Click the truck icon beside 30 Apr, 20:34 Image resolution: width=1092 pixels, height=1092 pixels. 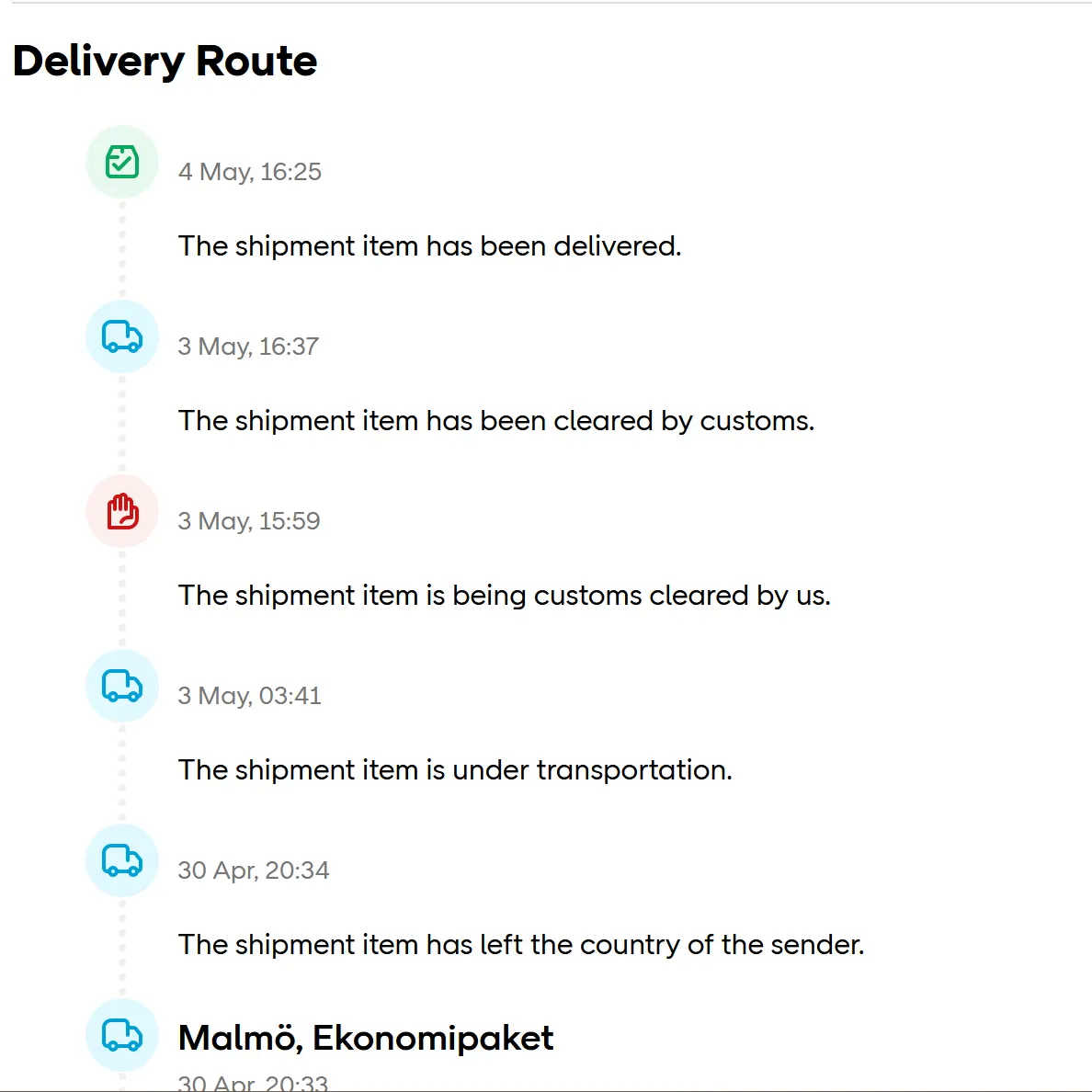[122, 860]
